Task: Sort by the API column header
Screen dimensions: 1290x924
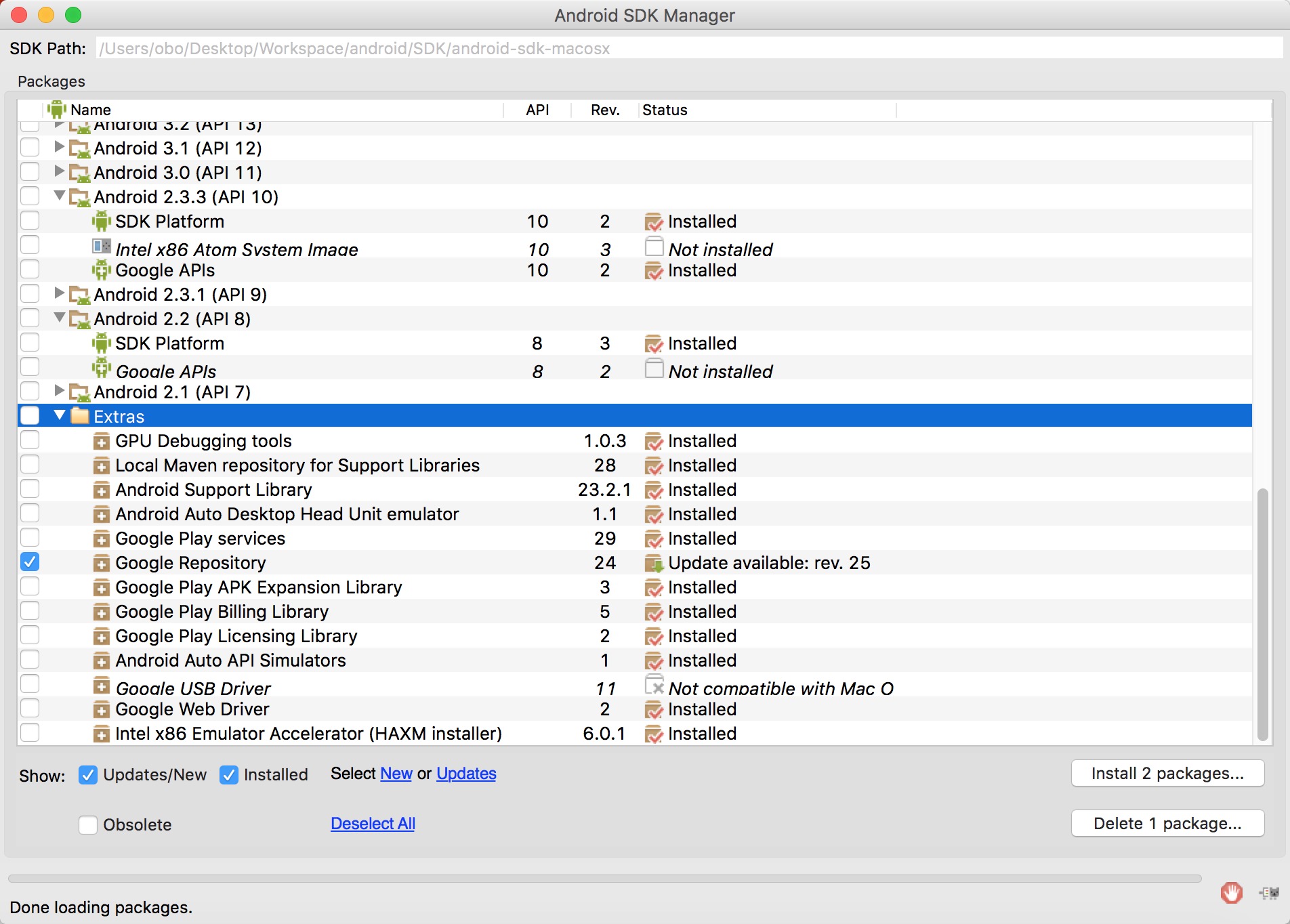Action: pos(537,110)
